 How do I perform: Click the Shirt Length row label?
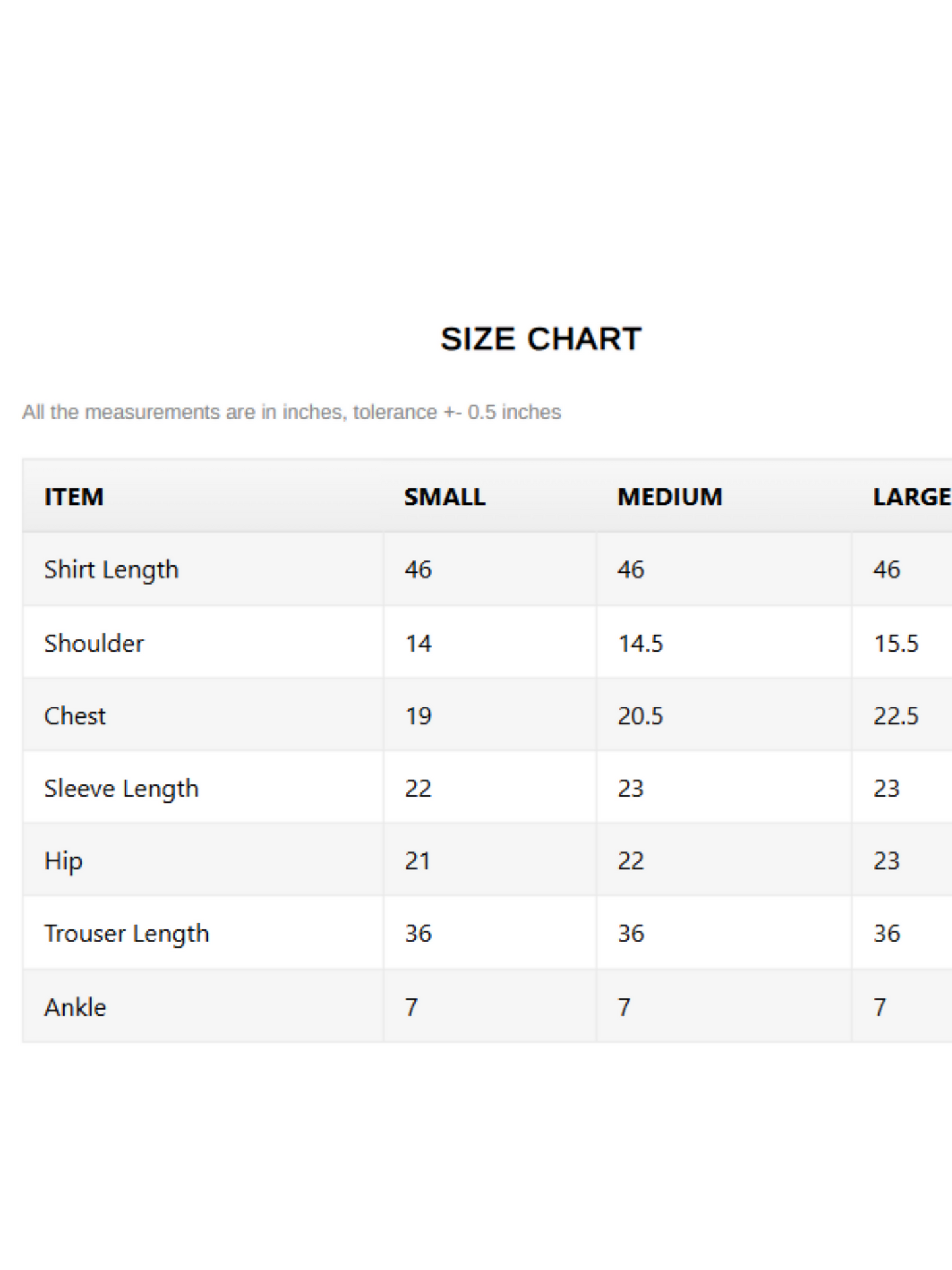[x=111, y=570]
